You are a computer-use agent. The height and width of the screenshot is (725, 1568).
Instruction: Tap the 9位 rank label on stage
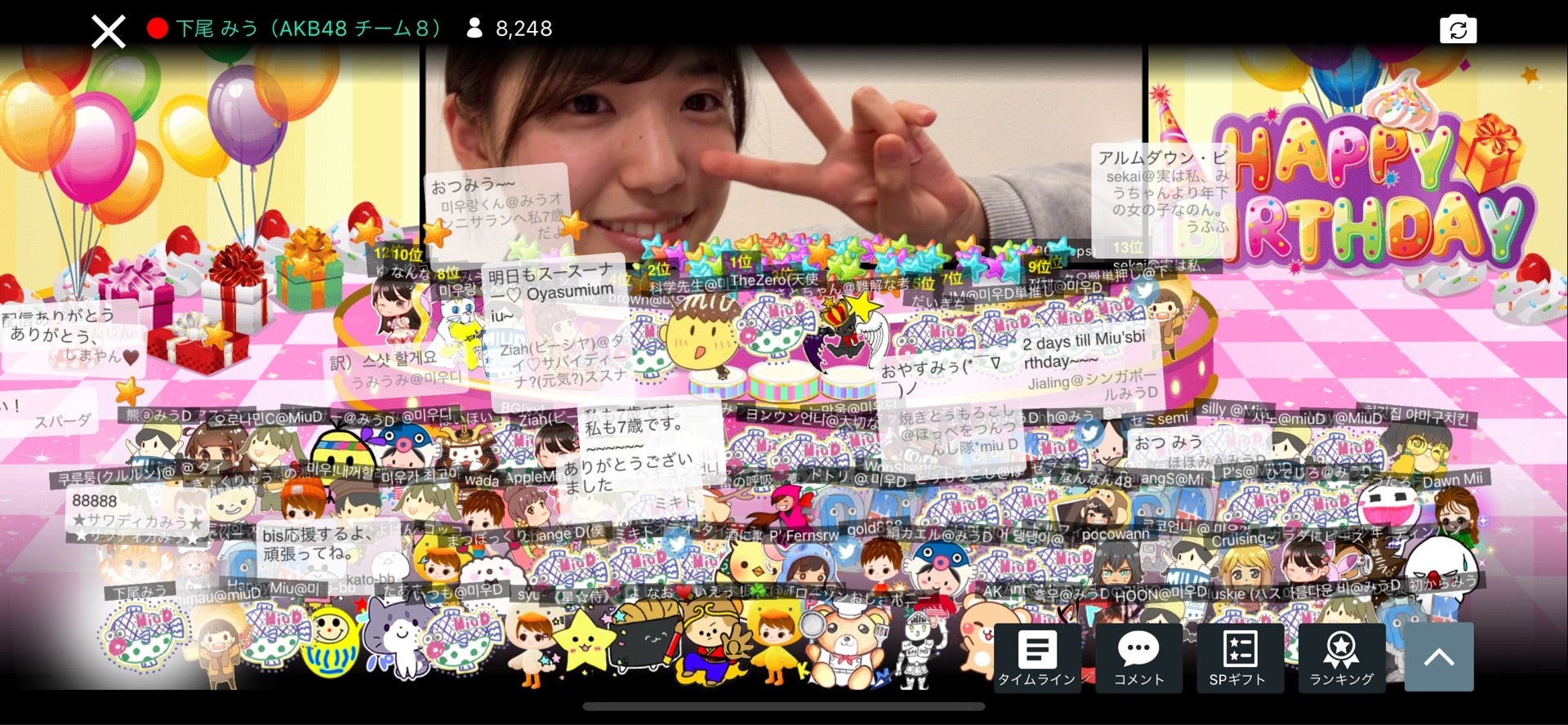1039,266
